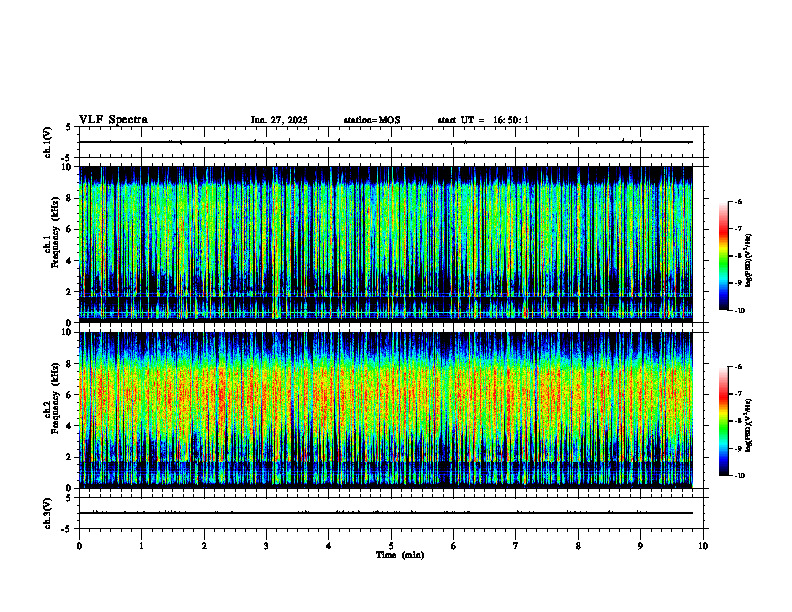Click the "-6" label on ch.2 color bar
792x612 pixels.
point(738,367)
